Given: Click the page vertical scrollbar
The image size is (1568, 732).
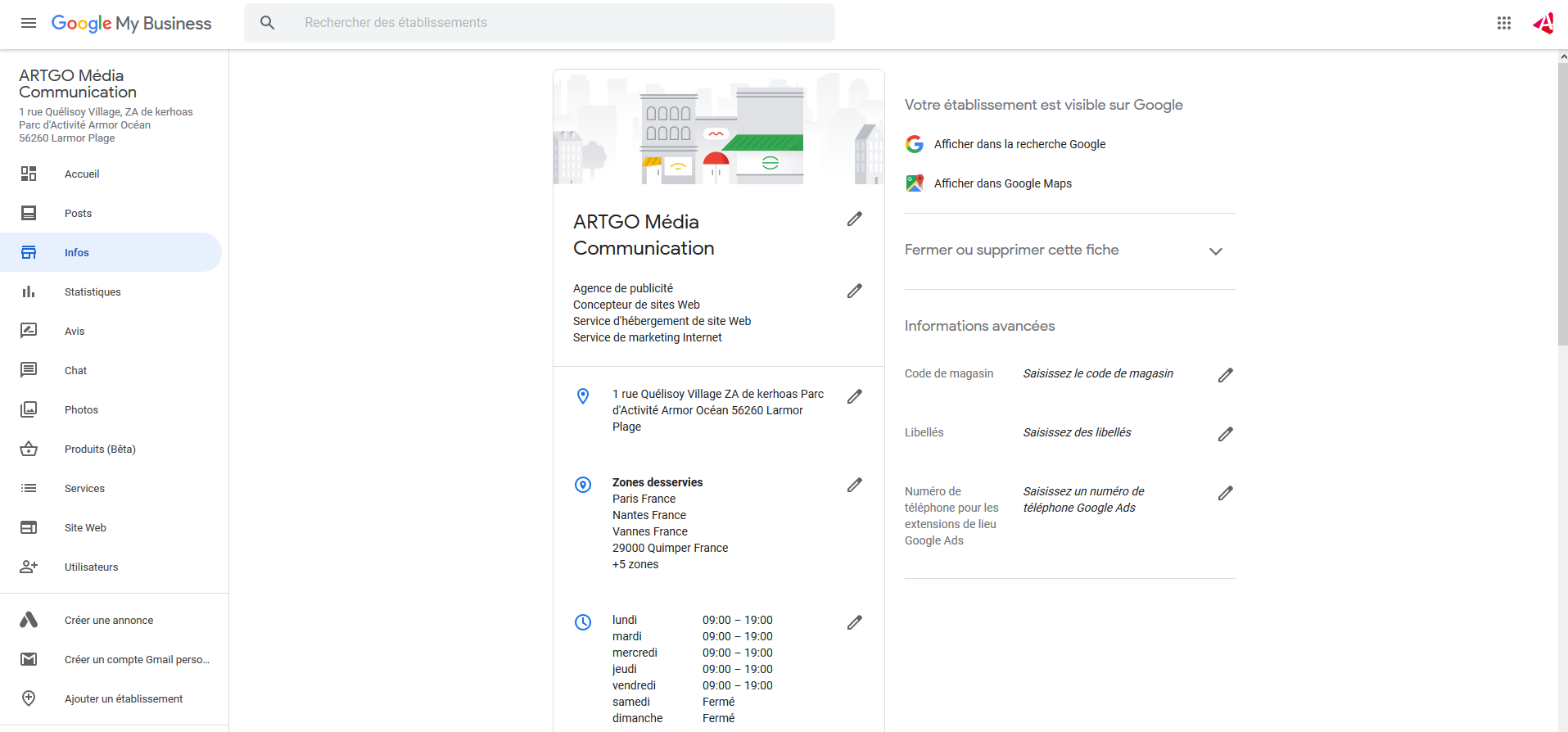Looking at the screenshot, I should (x=1562, y=205).
